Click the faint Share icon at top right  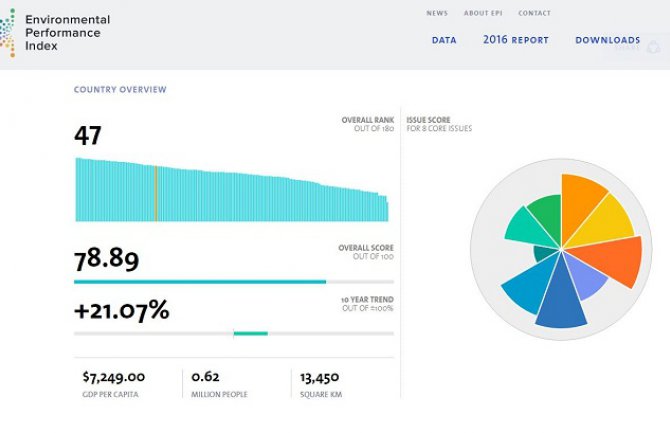(x=652, y=47)
